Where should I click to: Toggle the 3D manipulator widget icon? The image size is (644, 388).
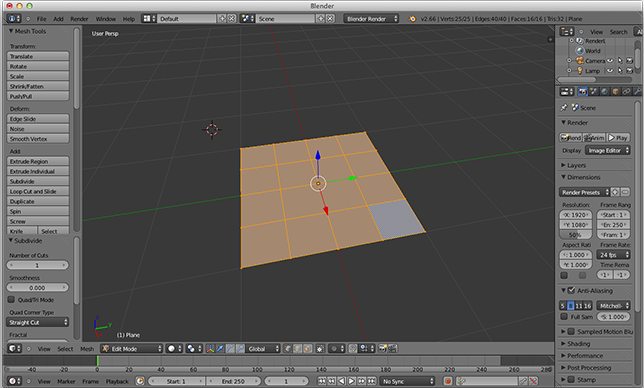tap(210, 349)
